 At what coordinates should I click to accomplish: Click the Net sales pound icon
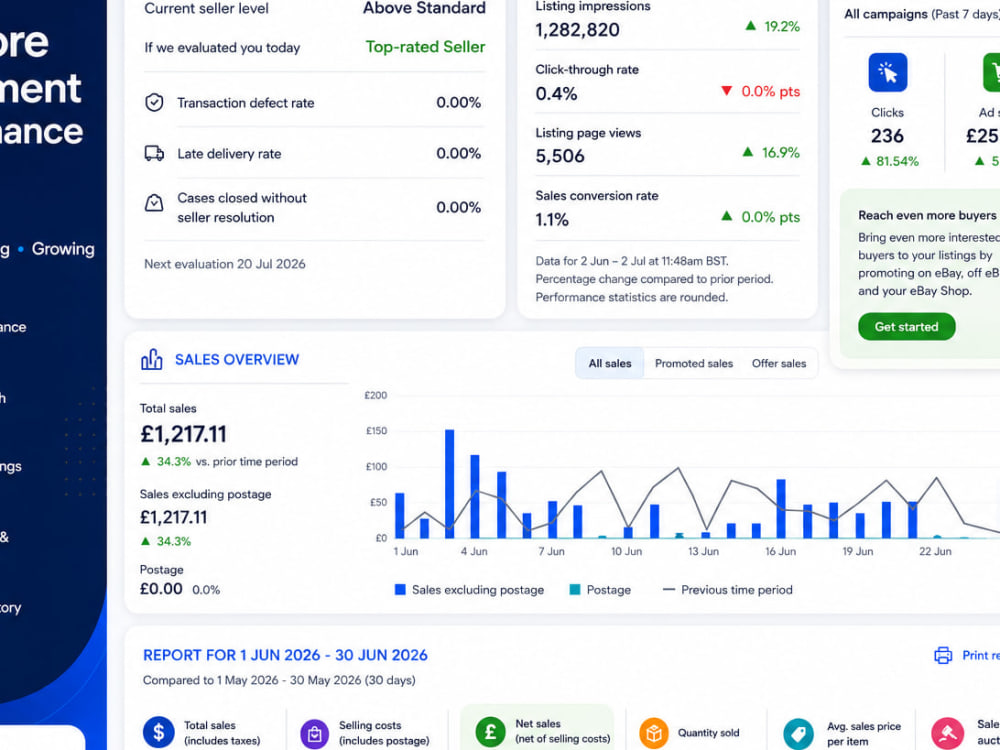point(490,732)
